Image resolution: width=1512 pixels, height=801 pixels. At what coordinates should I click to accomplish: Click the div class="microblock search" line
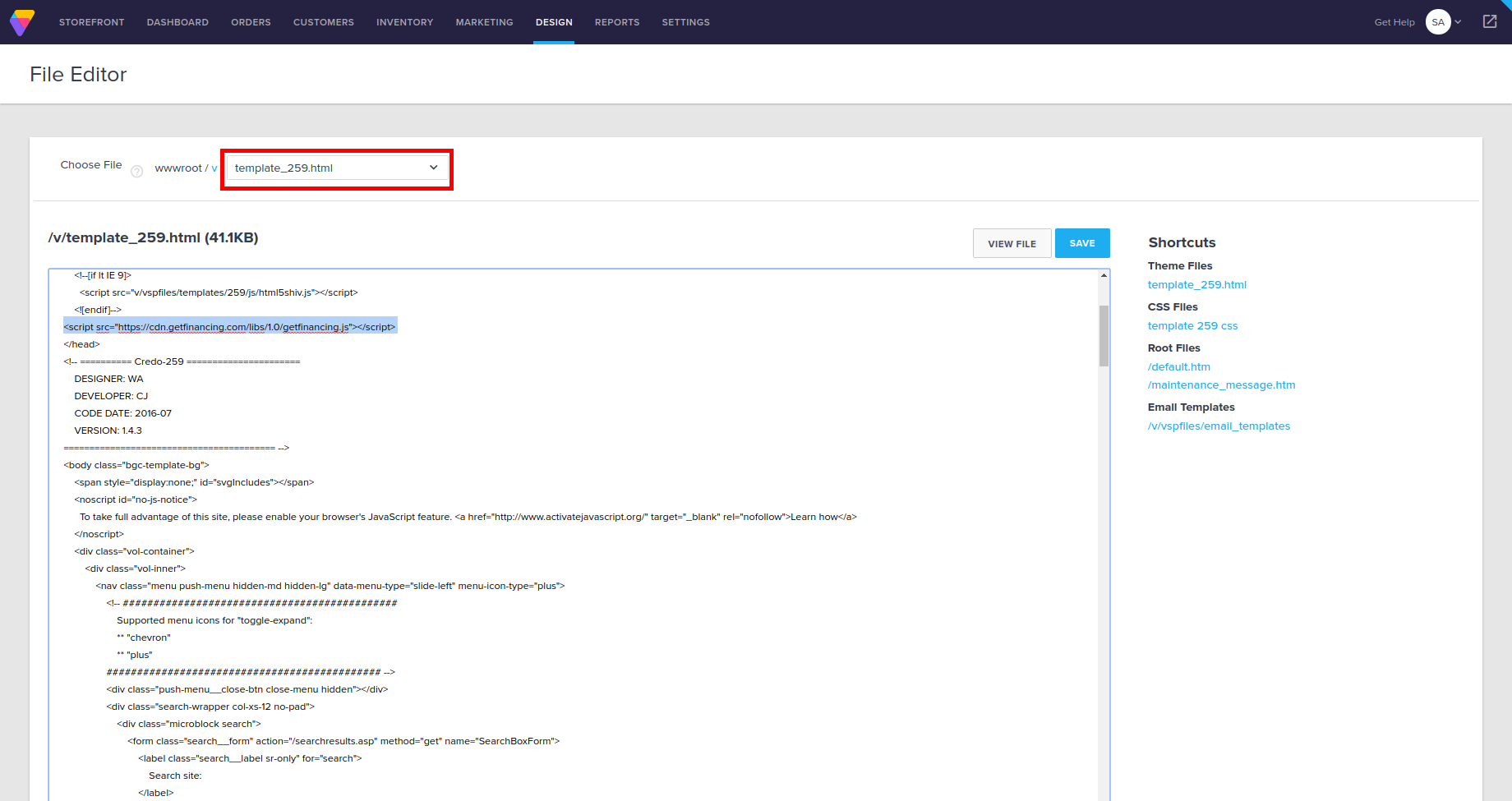pyautogui.click(x=189, y=724)
